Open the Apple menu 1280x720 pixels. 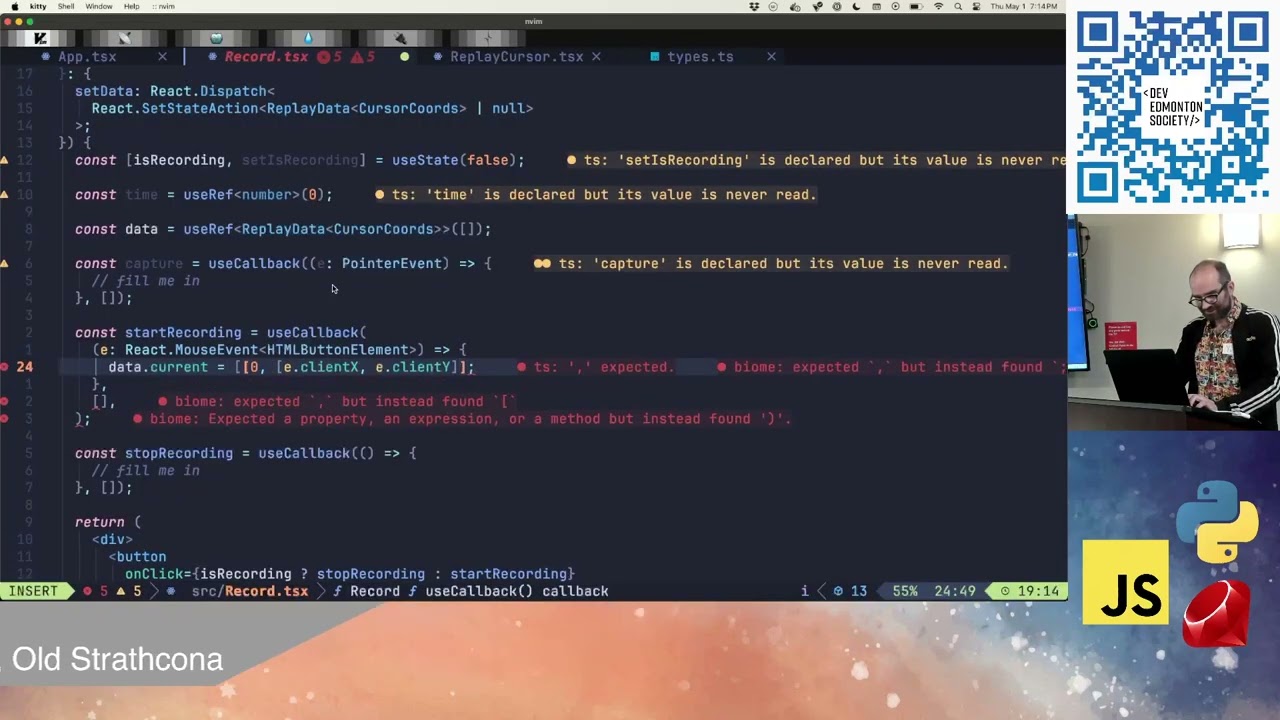pos(13,6)
